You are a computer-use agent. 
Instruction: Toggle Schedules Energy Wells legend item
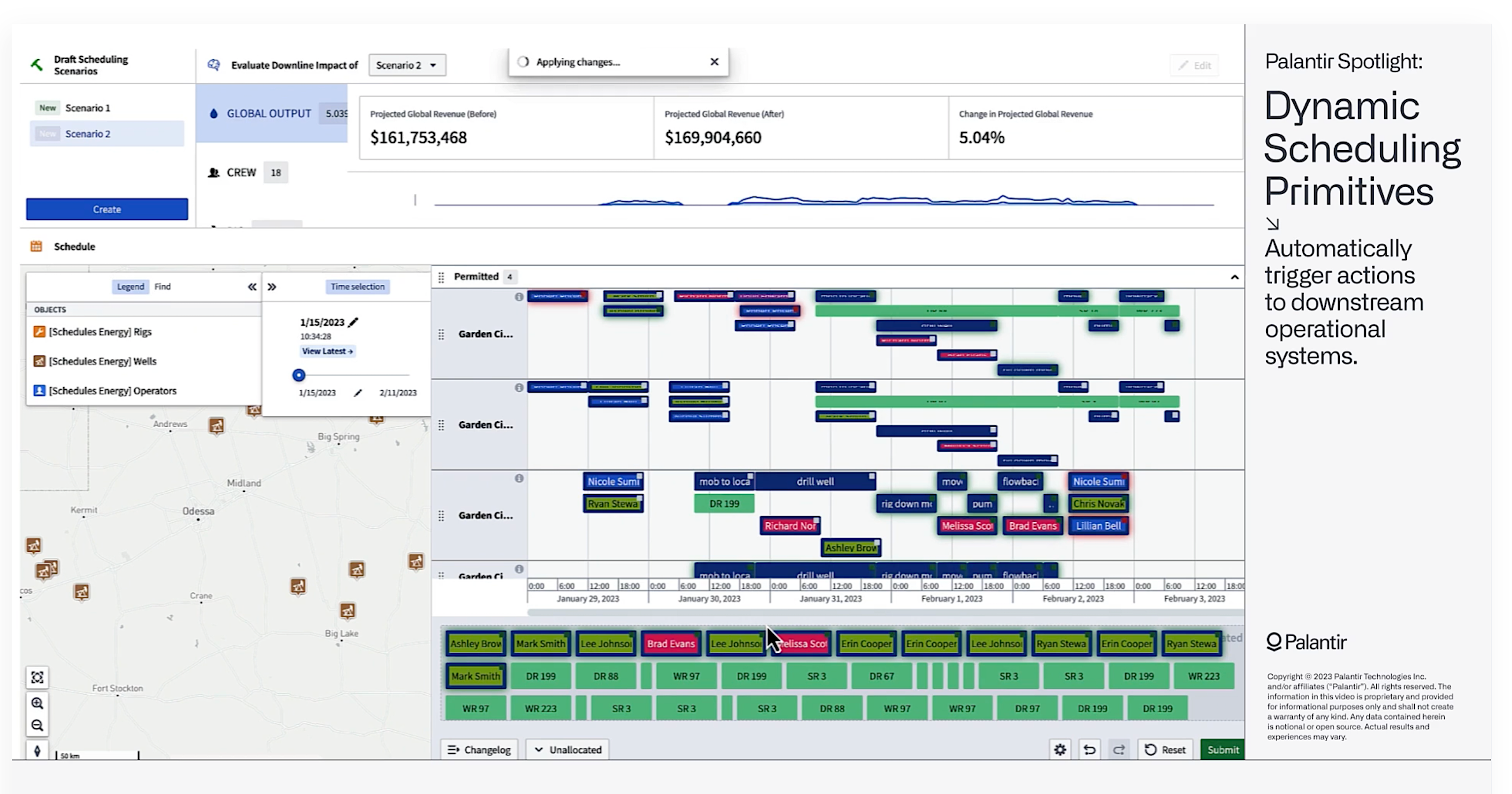pyautogui.click(x=102, y=361)
